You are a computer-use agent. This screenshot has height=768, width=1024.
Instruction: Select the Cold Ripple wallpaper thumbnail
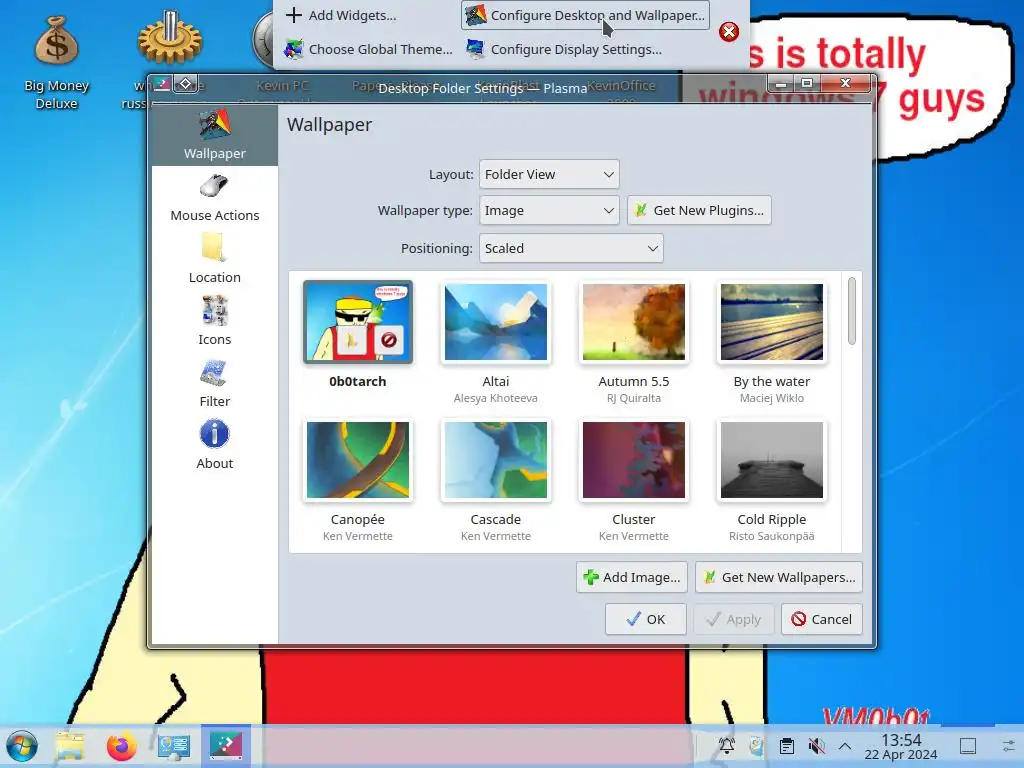pos(771,460)
